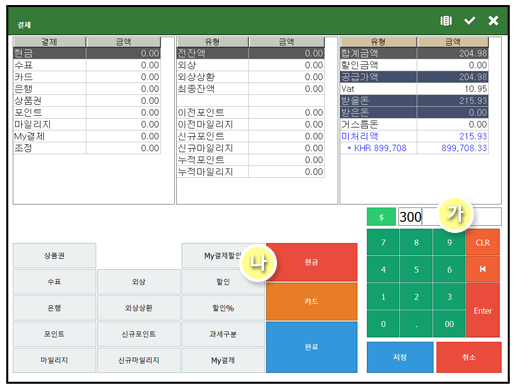Click the 마일리지 button in button grid
Image resolution: width=515 pixels, height=390 pixels.
[x=54, y=360]
